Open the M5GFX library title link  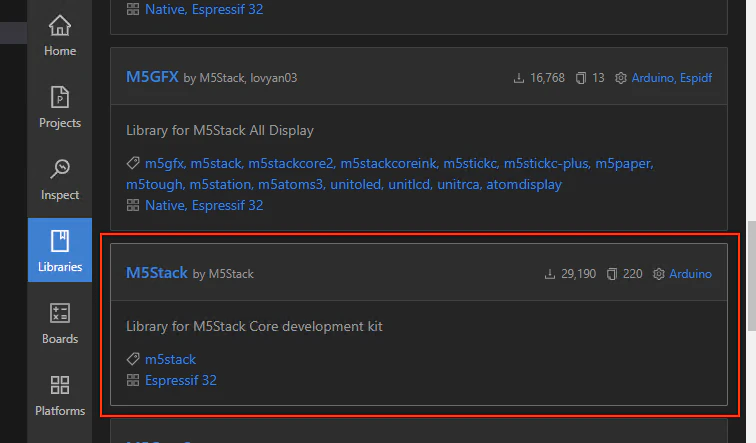tap(152, 77)
